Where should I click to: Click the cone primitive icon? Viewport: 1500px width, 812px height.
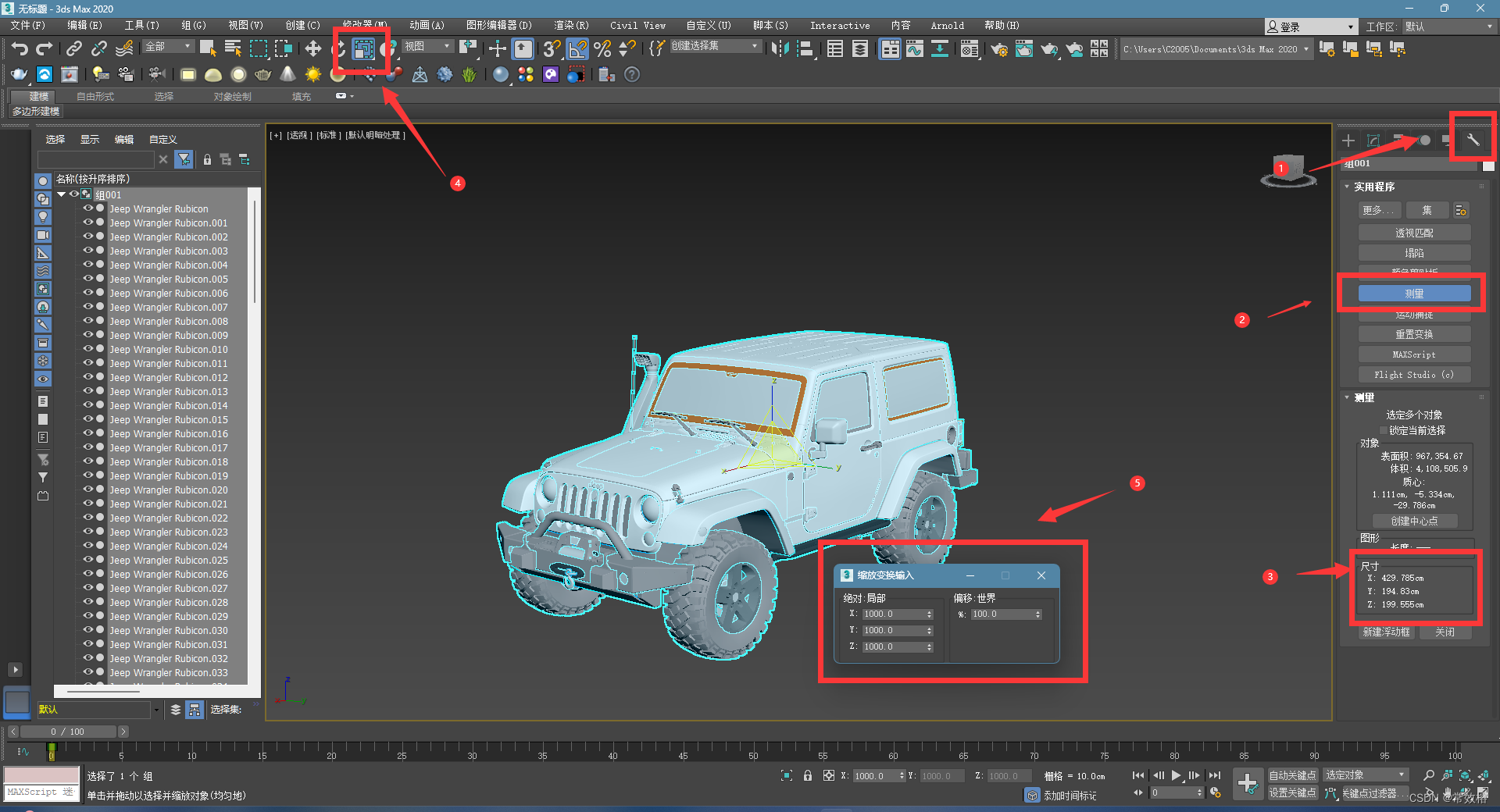tap(288, 75)
